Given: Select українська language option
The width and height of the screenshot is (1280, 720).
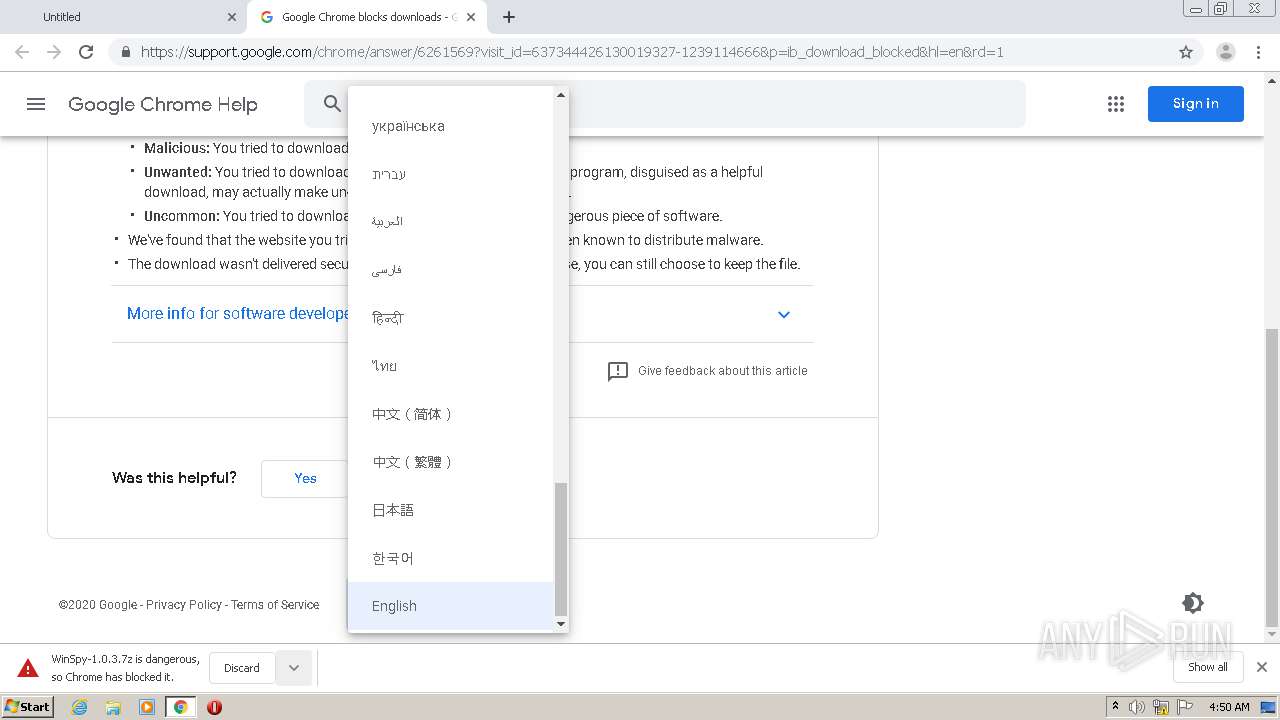Looking at the screenshot, I should pyautogui.click(x=451, y=126).
